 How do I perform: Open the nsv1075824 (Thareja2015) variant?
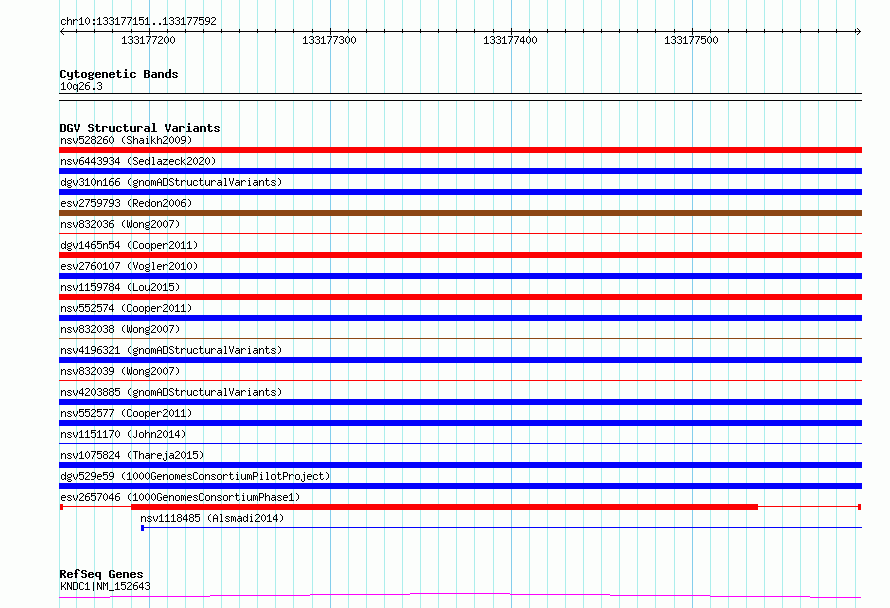click(129, 455)
